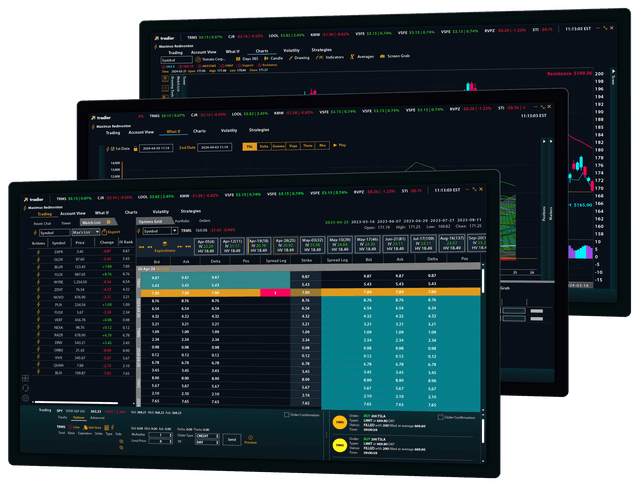Click the lightning action icon for the GLCK row
This screenshot has height=486, width=639.
(38, 259)
